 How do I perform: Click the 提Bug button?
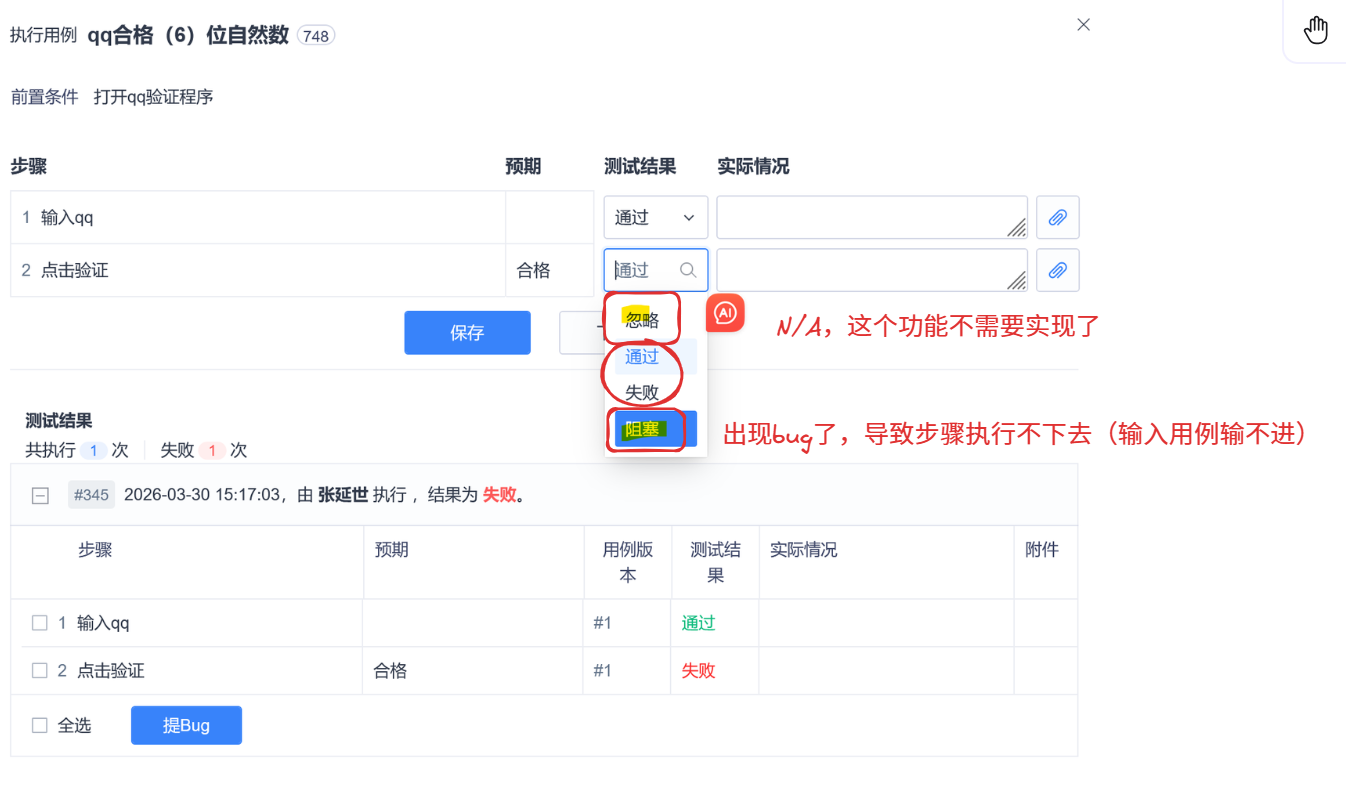[186, 724]
